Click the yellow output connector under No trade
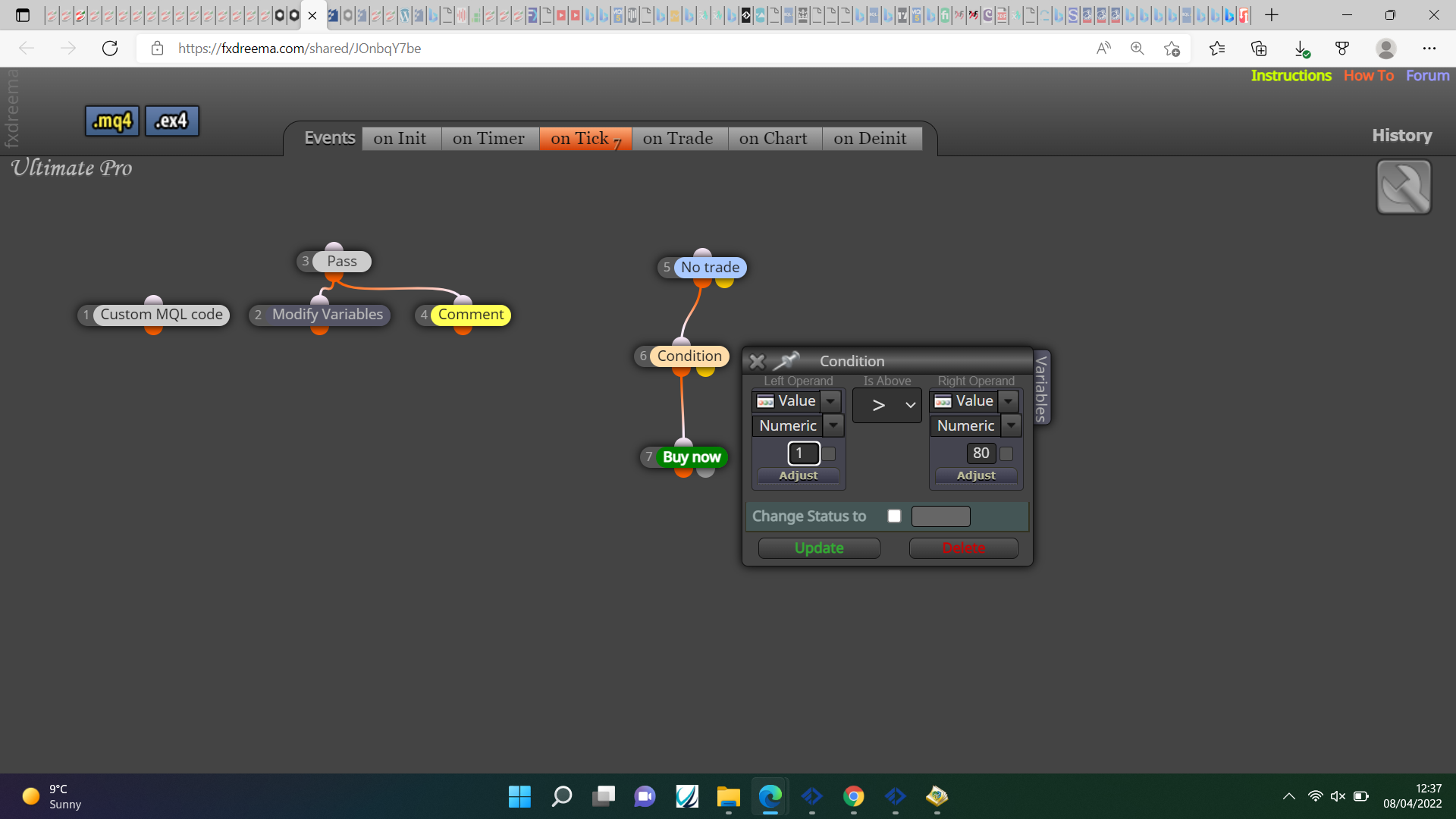The width and height of the screenshot is (1456, 819). [724, 282]
